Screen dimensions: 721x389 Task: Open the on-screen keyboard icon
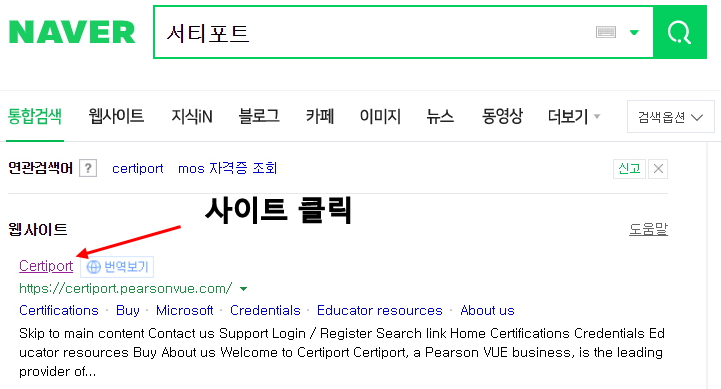coord(606,32)
